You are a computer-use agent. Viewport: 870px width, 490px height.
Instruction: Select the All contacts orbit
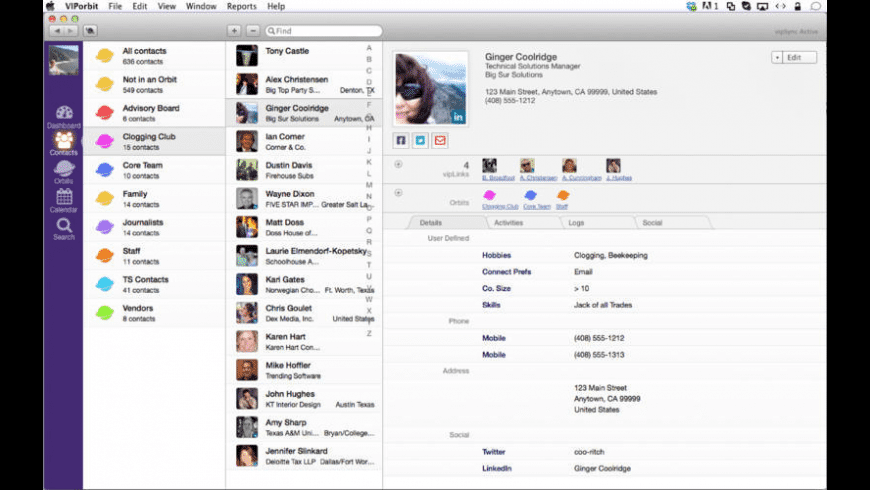(x=154, y=55)
